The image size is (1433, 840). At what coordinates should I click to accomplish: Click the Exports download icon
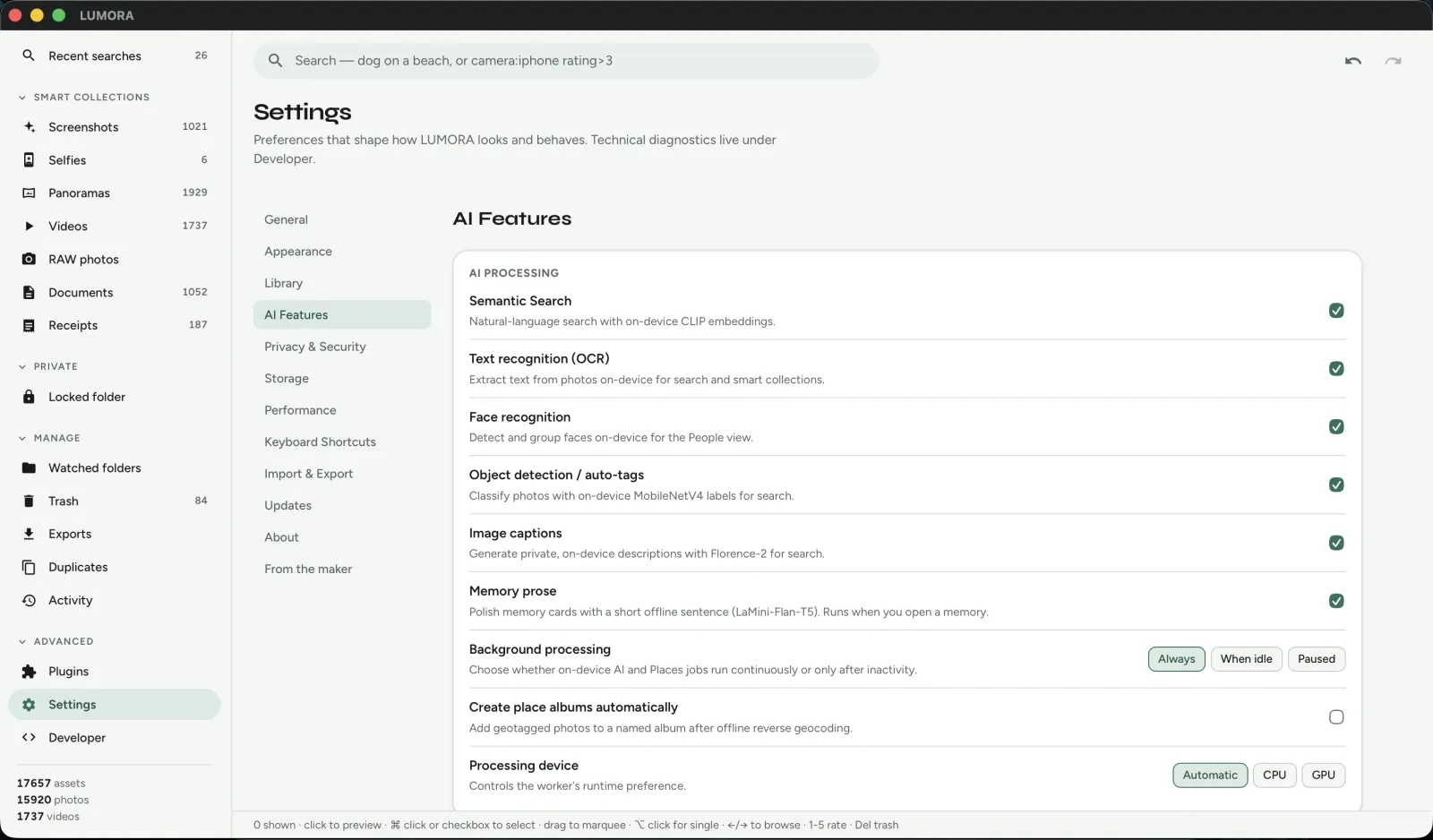click(29, 535)
